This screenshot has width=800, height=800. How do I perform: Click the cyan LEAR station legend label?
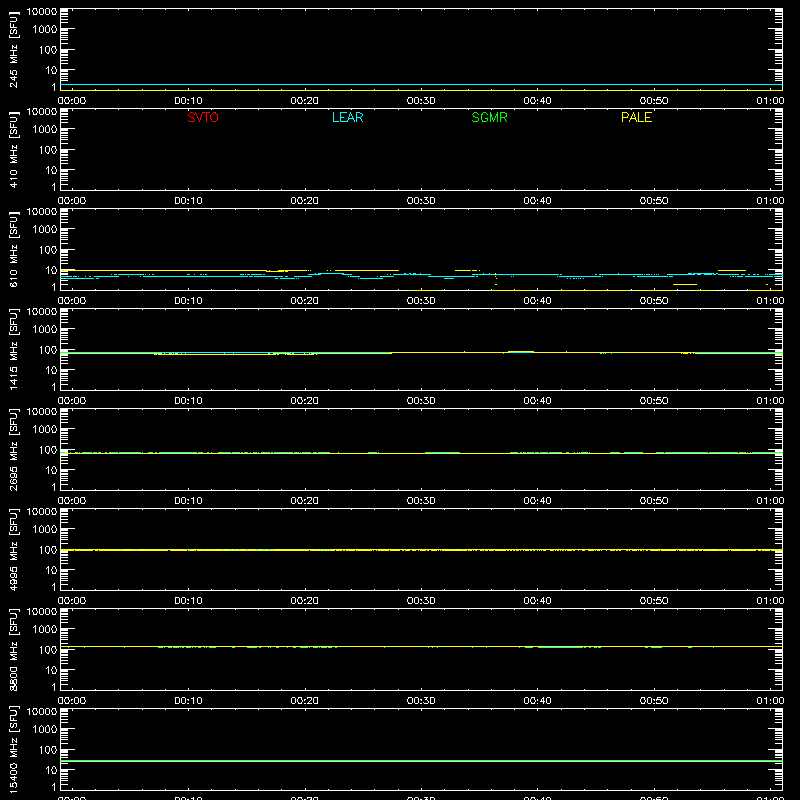[x=347, y=117]
